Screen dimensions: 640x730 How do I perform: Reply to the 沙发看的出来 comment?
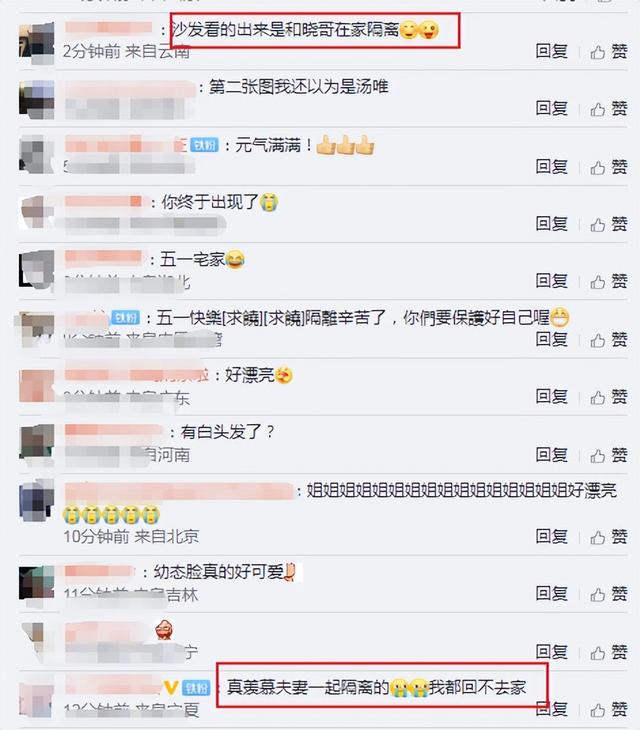[552, 51]
